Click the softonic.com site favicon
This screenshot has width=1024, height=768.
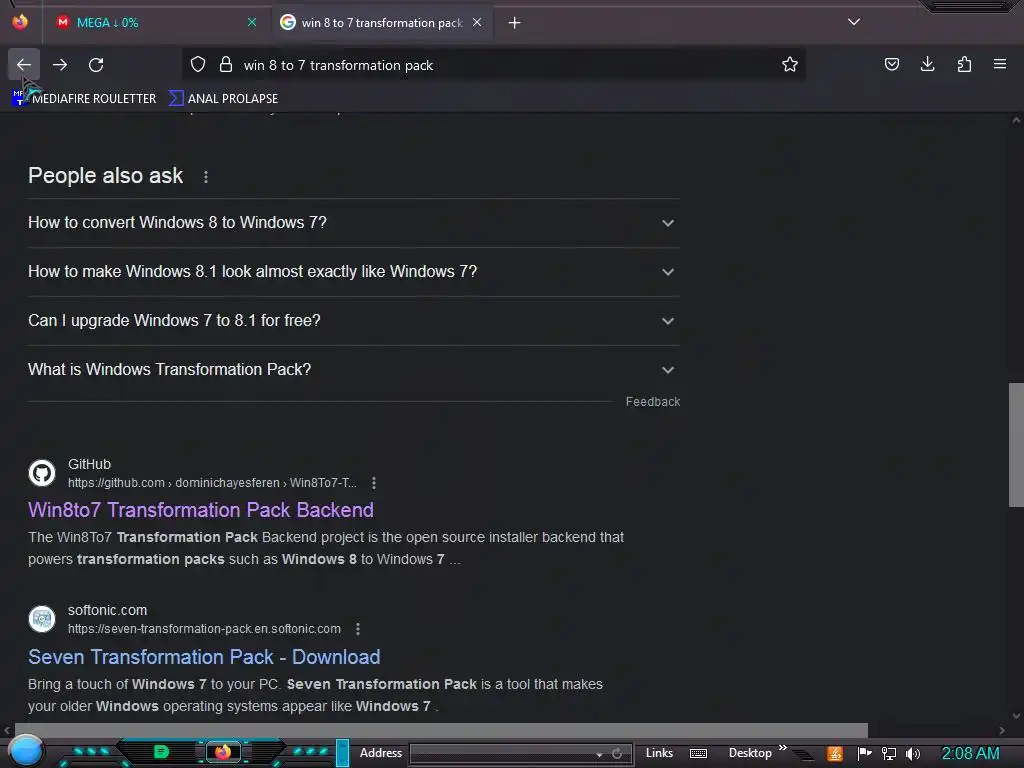42,619
